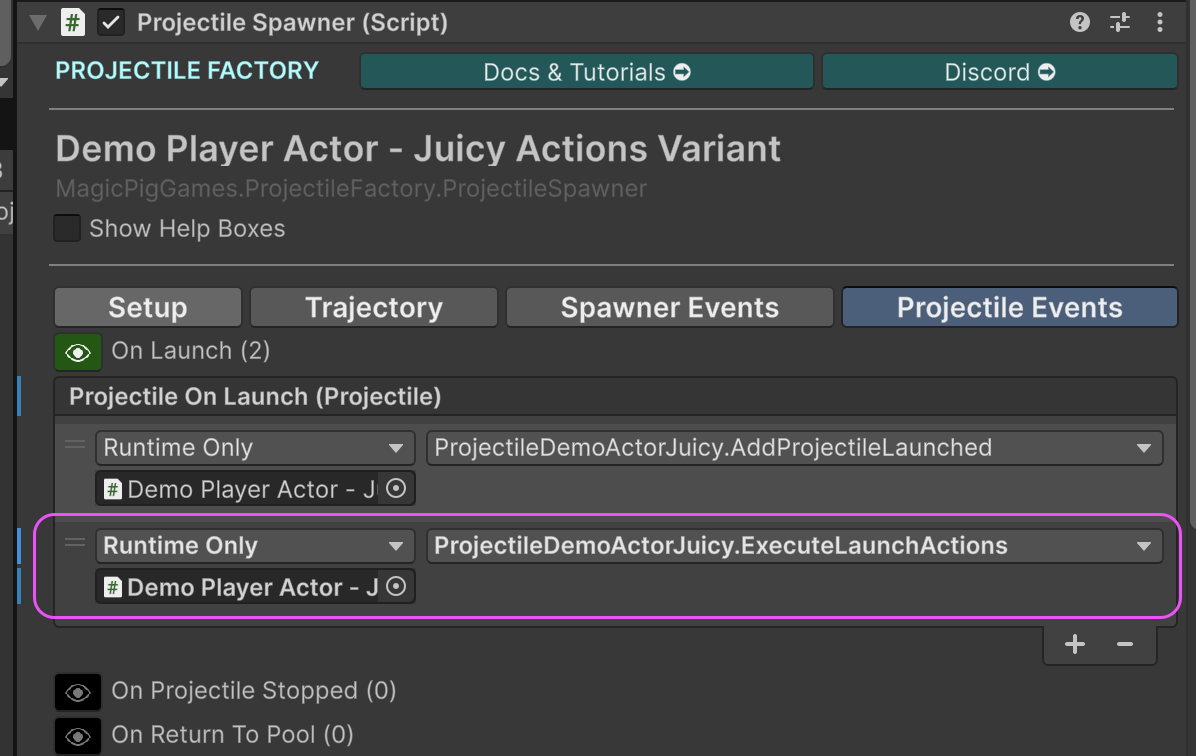1196x756 pixels.
Task: Open the component help reference icon
Action: [1079, 22]
